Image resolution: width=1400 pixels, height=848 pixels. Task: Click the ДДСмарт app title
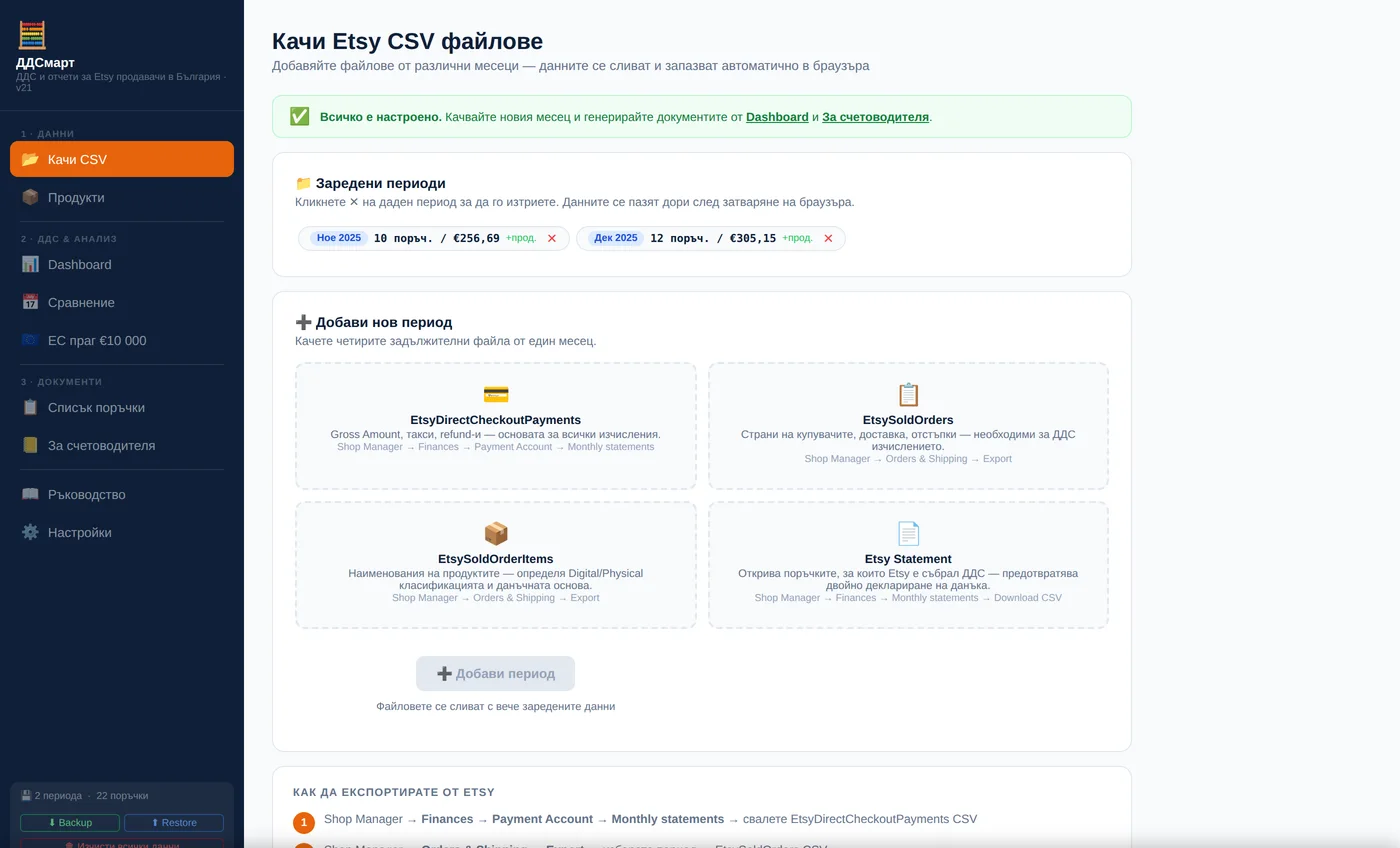(x=45, y=62)
